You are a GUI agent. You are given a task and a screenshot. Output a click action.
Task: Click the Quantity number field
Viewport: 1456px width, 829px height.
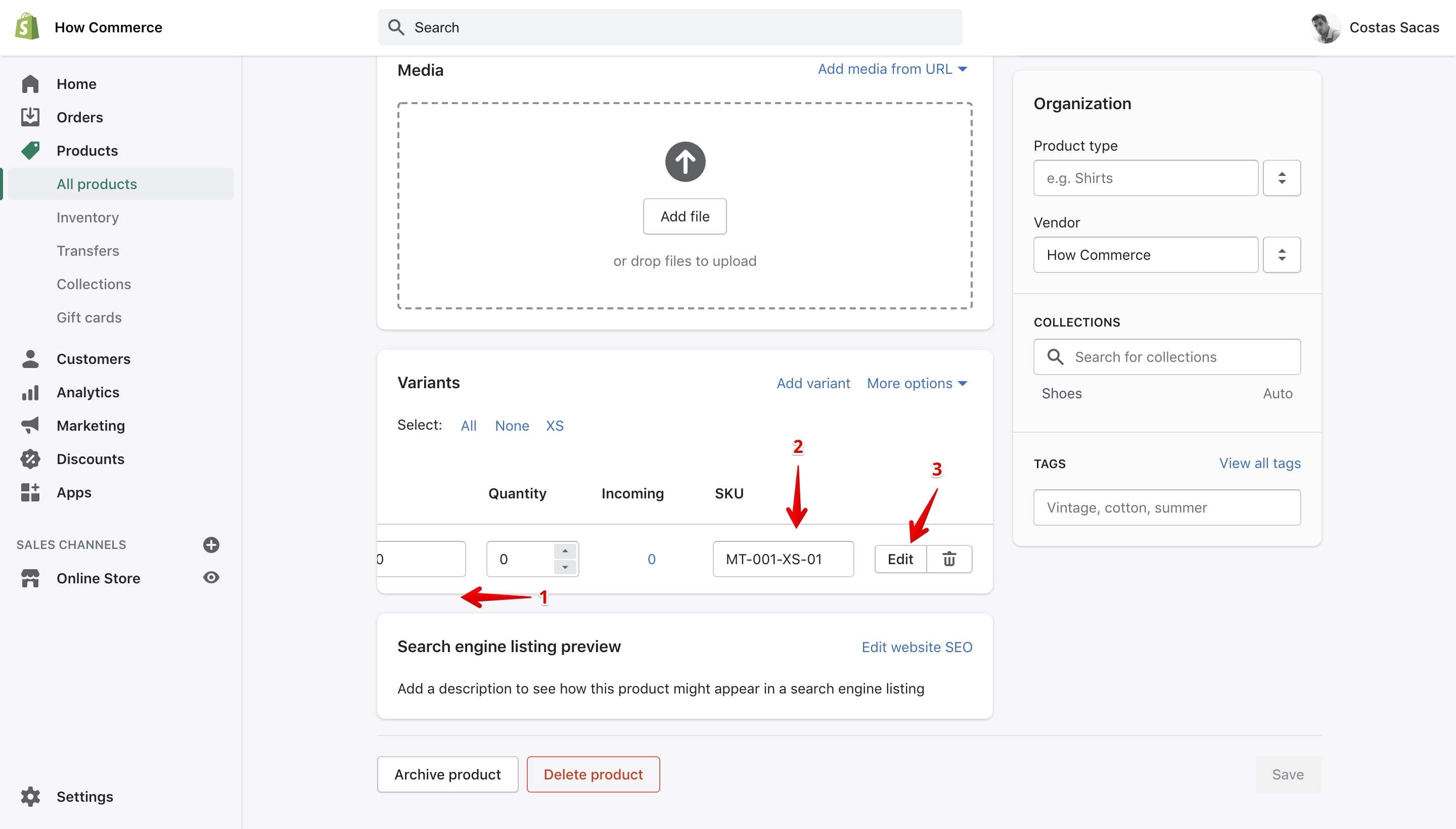coord(532,559)
